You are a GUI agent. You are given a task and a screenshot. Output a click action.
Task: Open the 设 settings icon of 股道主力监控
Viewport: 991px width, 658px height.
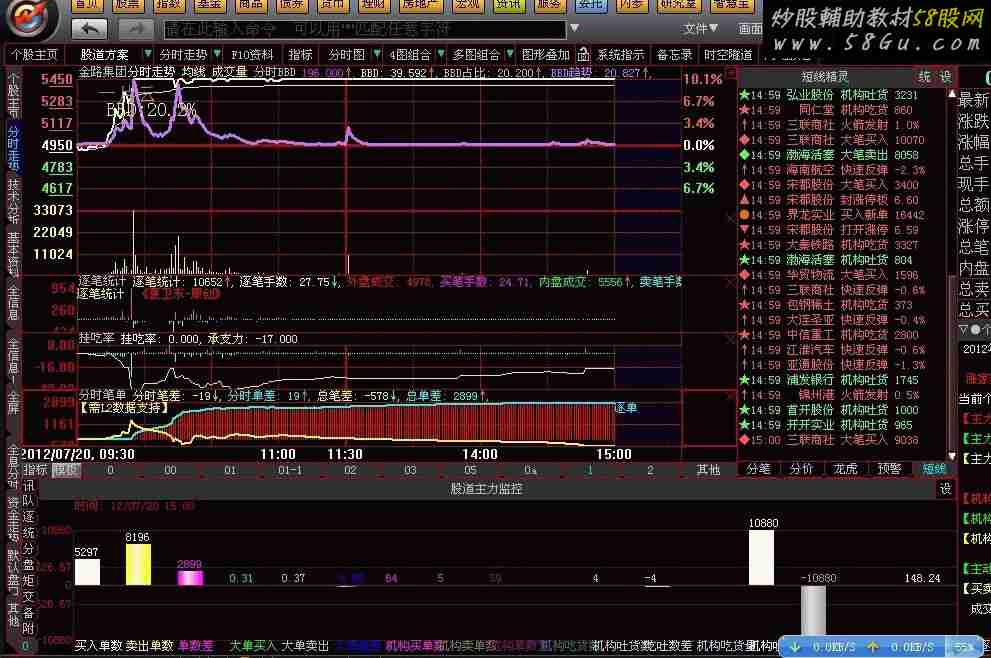tap(945, 489)
